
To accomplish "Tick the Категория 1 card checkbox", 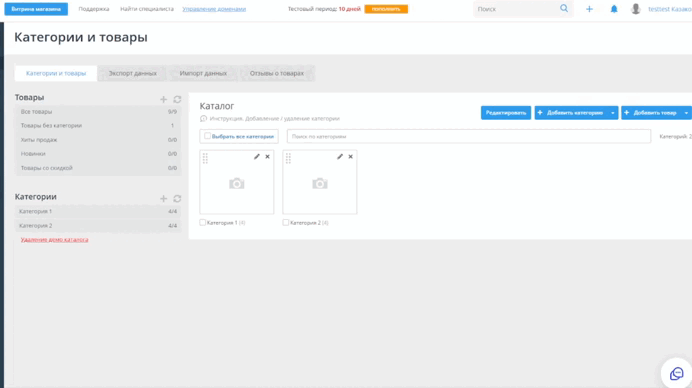I will [x=203, y=222].
